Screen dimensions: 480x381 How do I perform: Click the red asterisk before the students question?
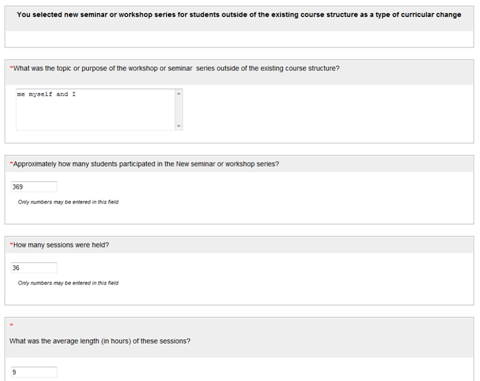11,163
